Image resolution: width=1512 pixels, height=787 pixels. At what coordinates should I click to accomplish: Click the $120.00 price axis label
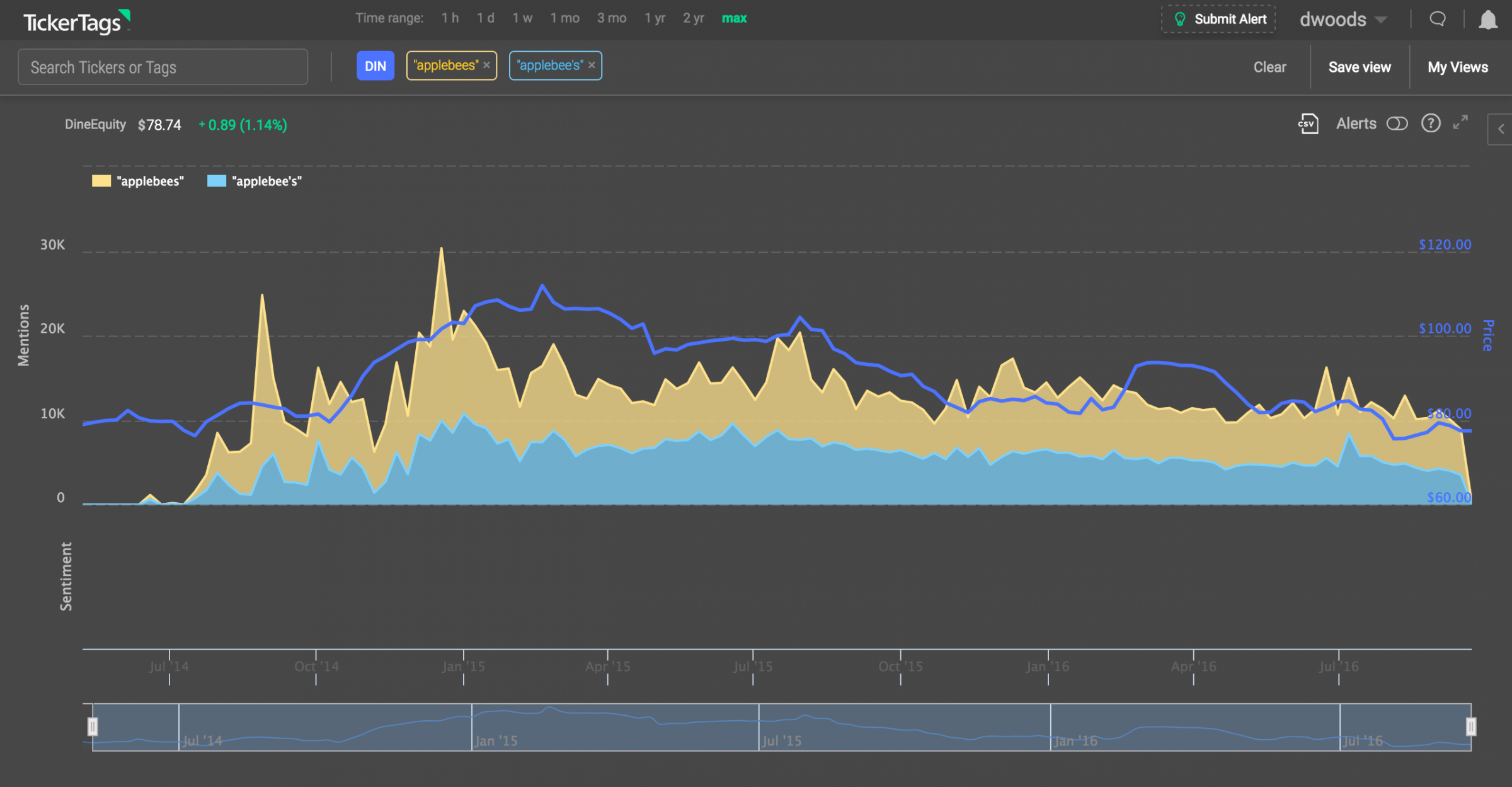tap(1445, 244)
